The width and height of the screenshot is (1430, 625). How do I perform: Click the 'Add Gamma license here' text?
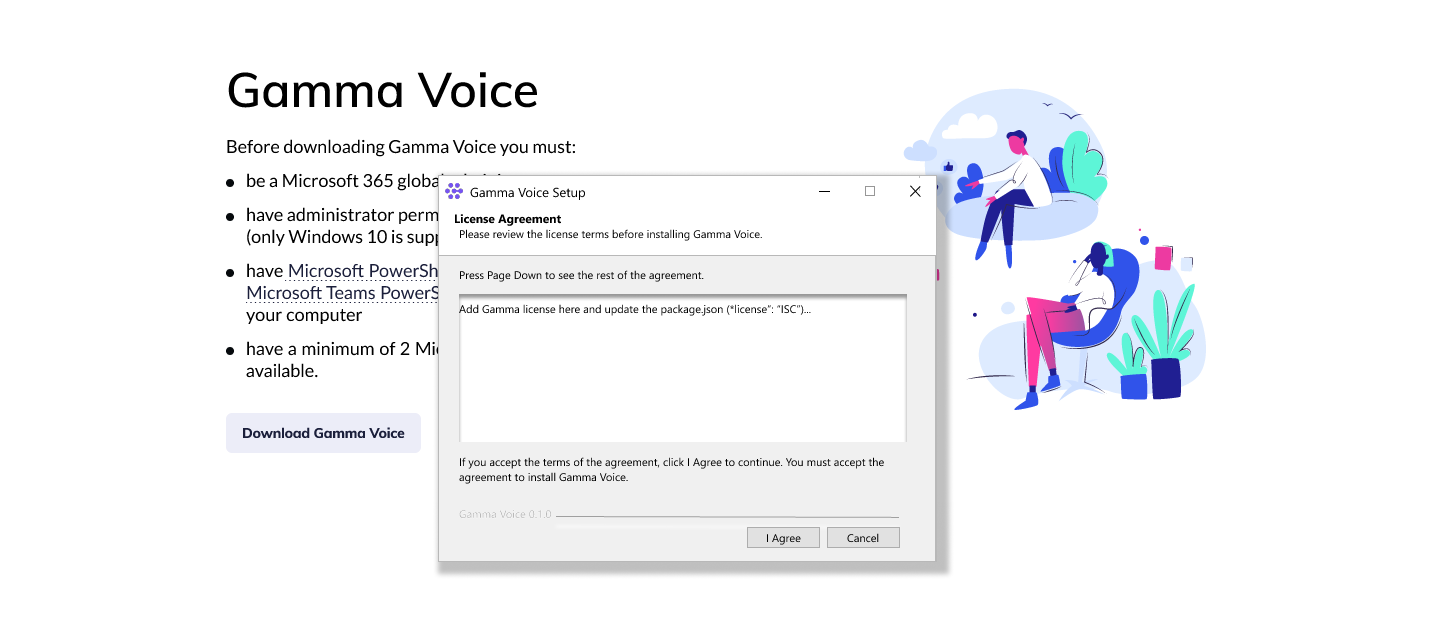point(635,309)
